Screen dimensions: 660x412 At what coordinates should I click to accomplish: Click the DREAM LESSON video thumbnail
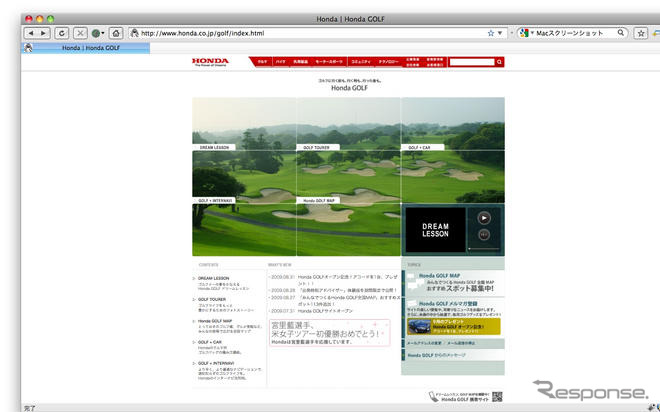coord(435,230)
